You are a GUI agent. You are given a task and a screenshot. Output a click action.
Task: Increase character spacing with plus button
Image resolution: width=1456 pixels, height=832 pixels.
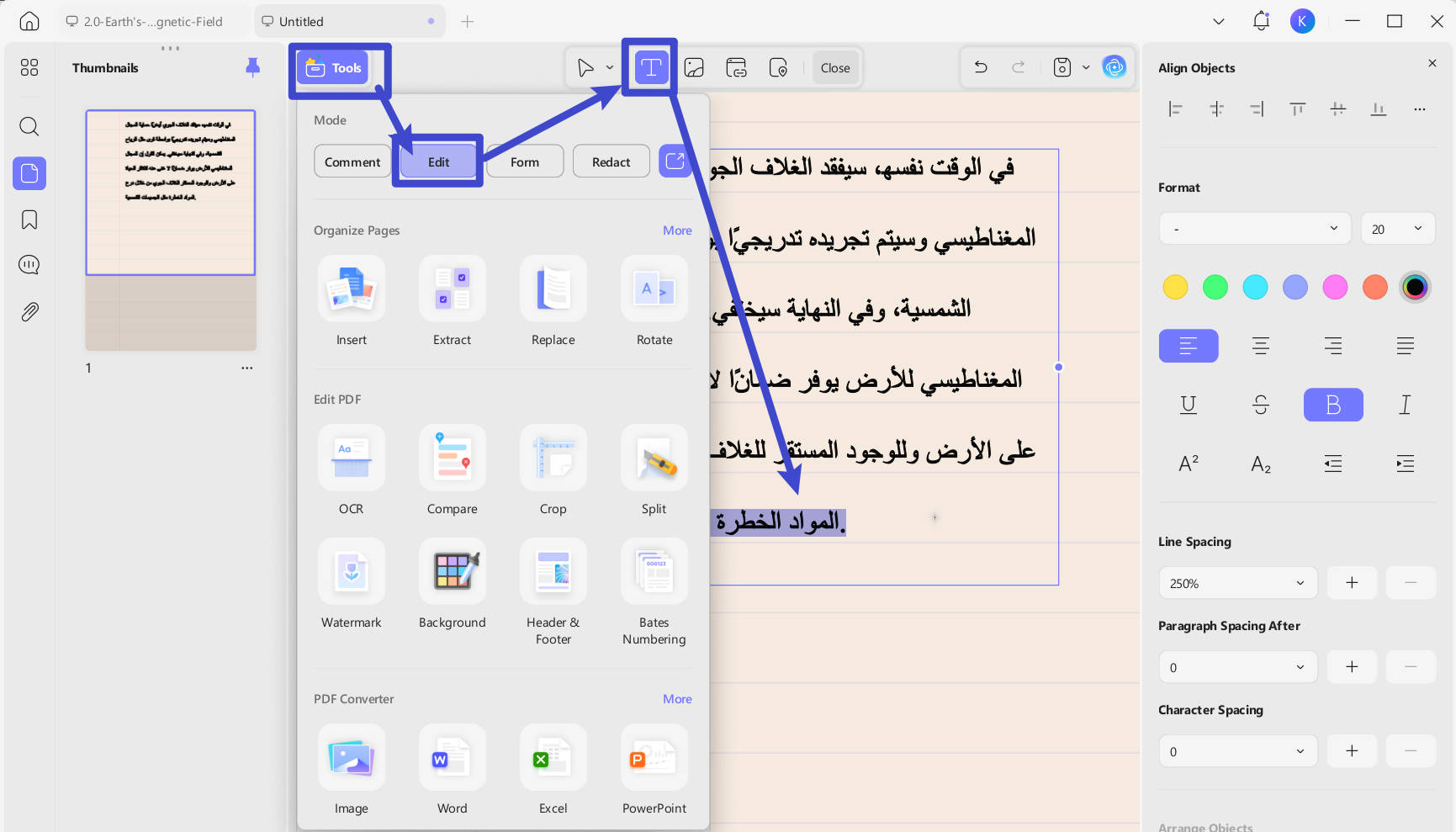(x=1352, y=751)
